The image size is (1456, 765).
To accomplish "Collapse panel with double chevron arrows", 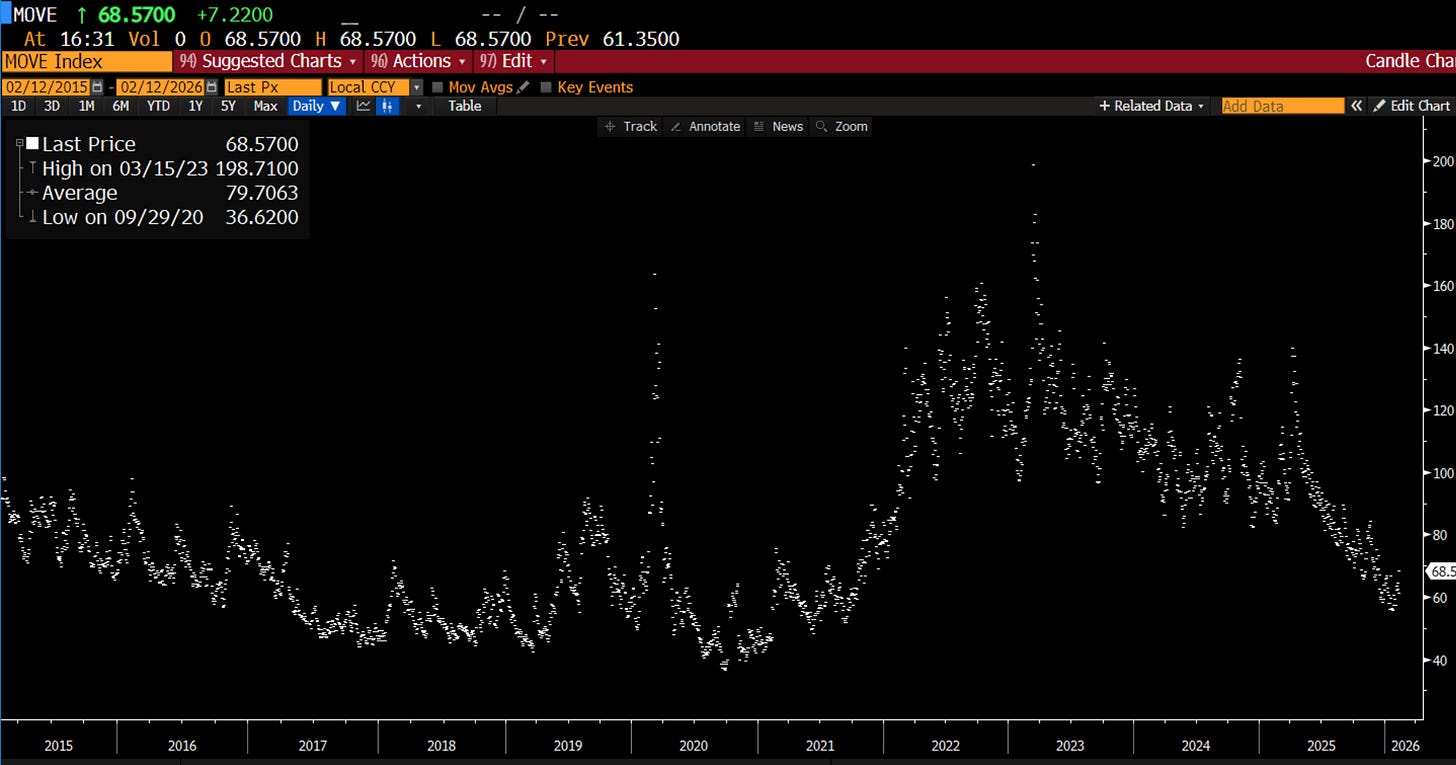I will (x=1357, y=106).
